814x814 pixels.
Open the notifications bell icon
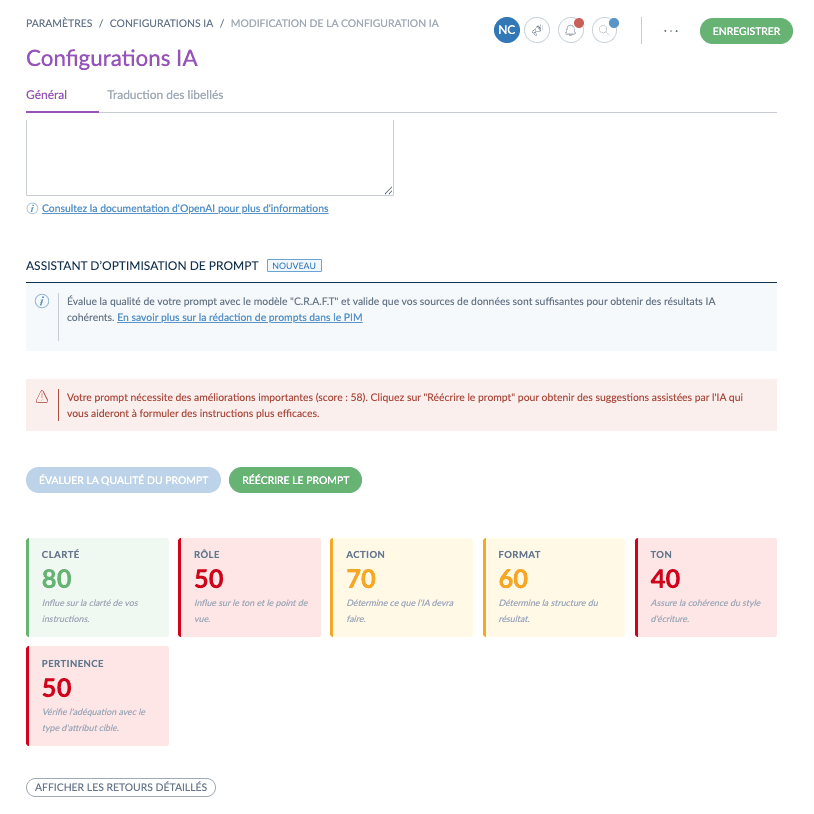(571, 31)
